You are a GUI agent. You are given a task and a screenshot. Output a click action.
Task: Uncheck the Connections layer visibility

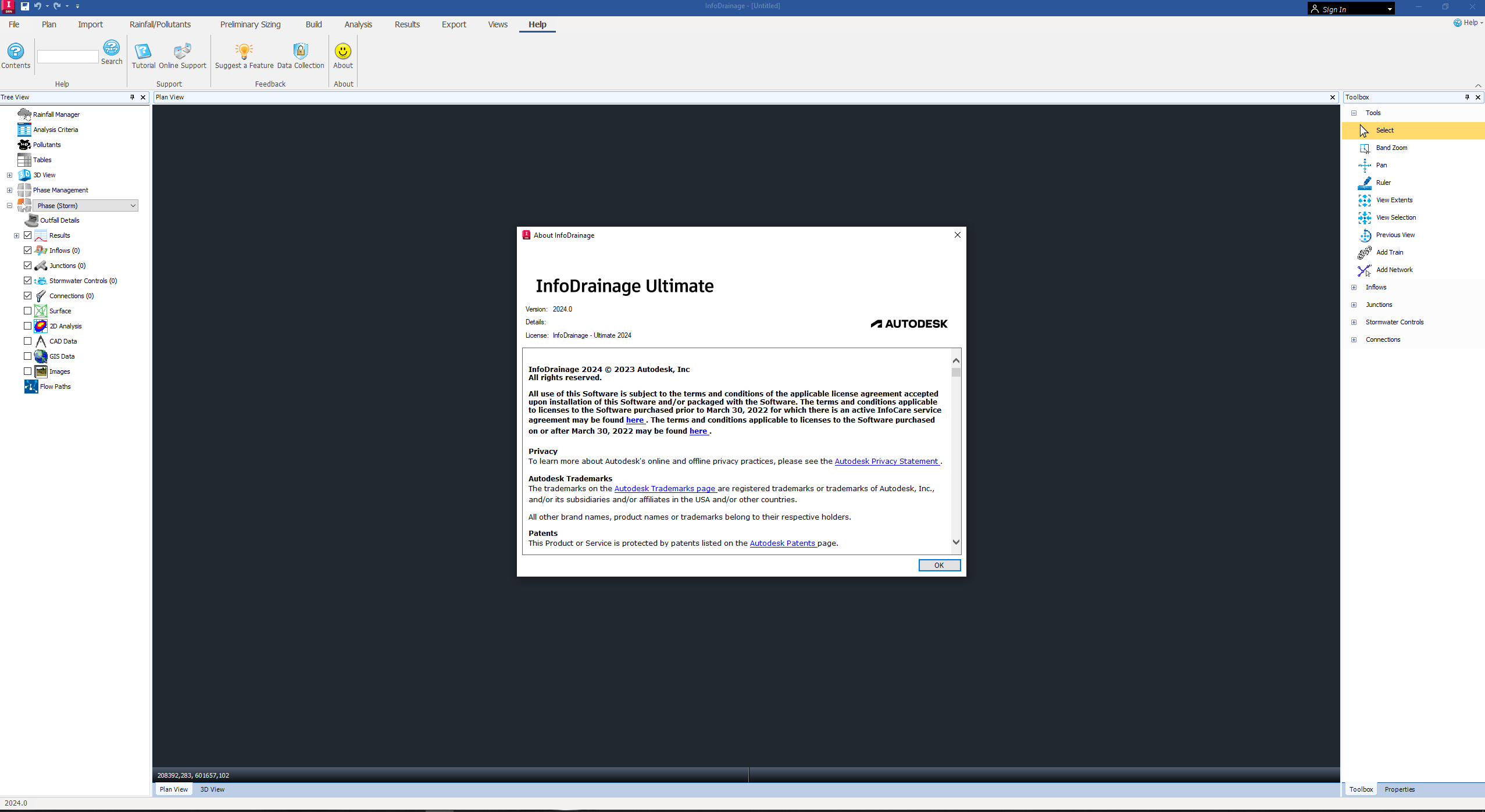pos(27,295)
